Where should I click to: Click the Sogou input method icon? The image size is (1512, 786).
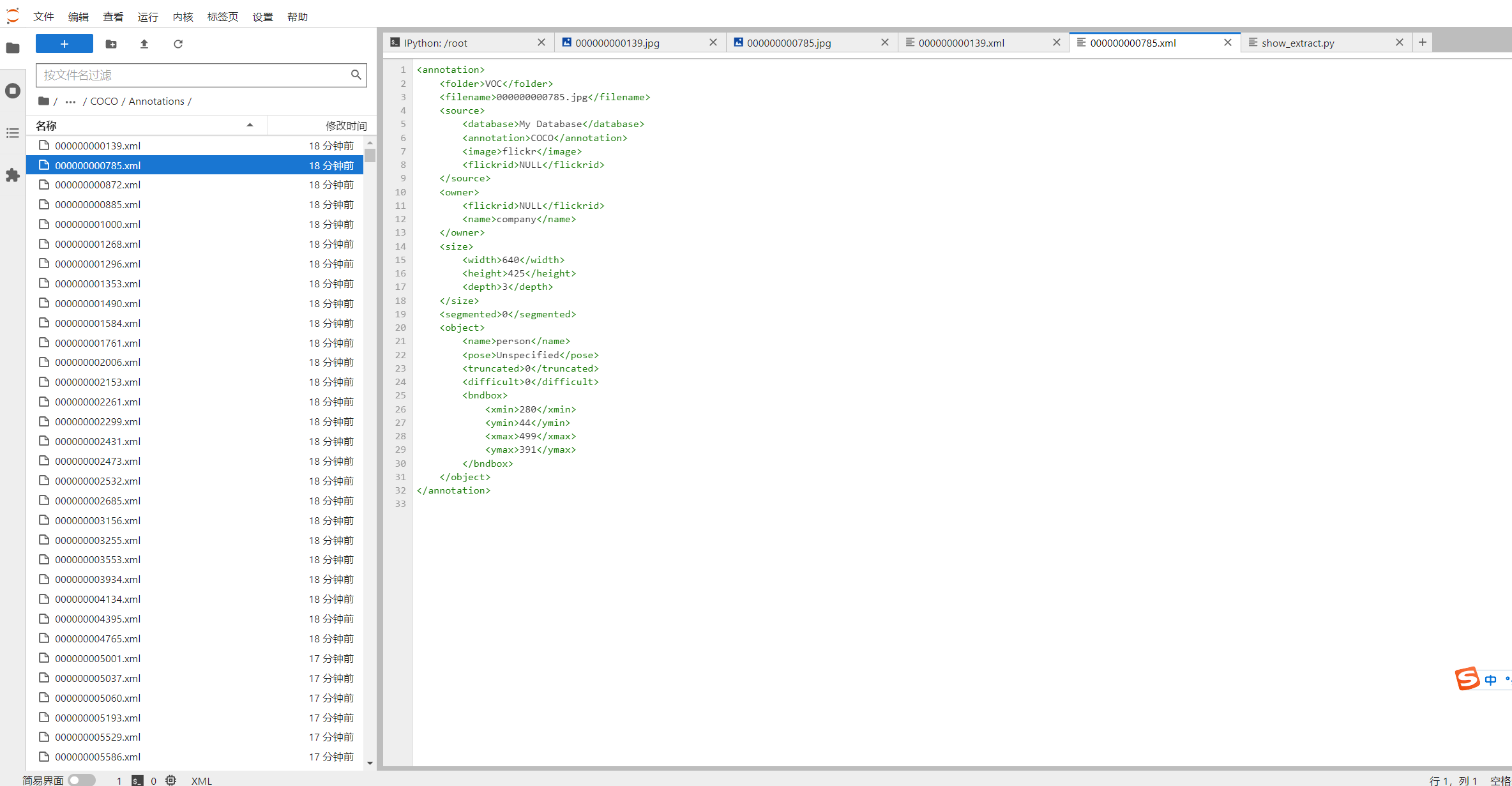tap(1467, 678)
